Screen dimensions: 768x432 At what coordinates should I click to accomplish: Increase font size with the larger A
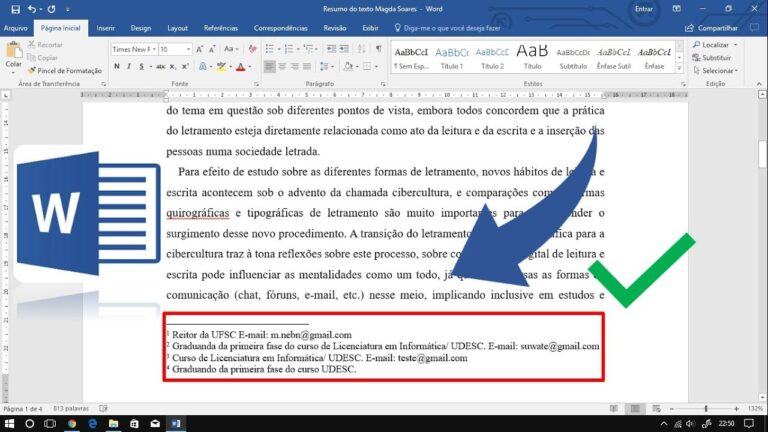[199, 49]
